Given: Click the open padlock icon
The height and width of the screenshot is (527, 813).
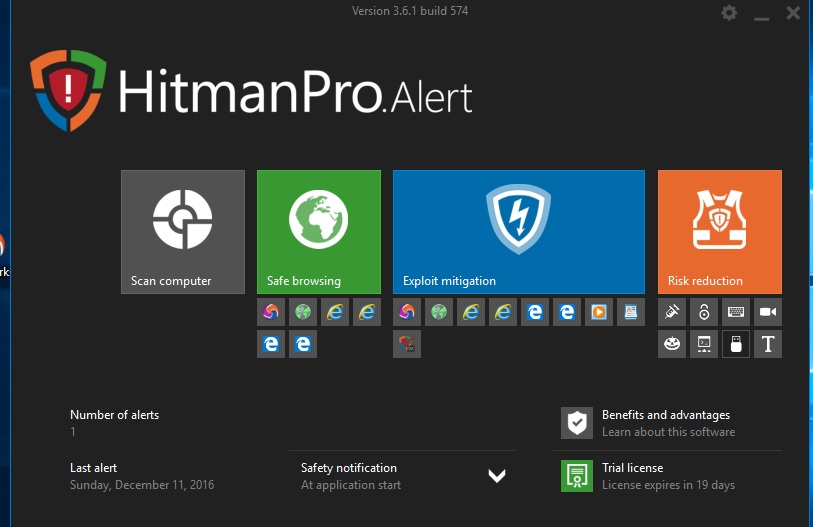Looking at the screenshot, I should (x=704, y=312).
